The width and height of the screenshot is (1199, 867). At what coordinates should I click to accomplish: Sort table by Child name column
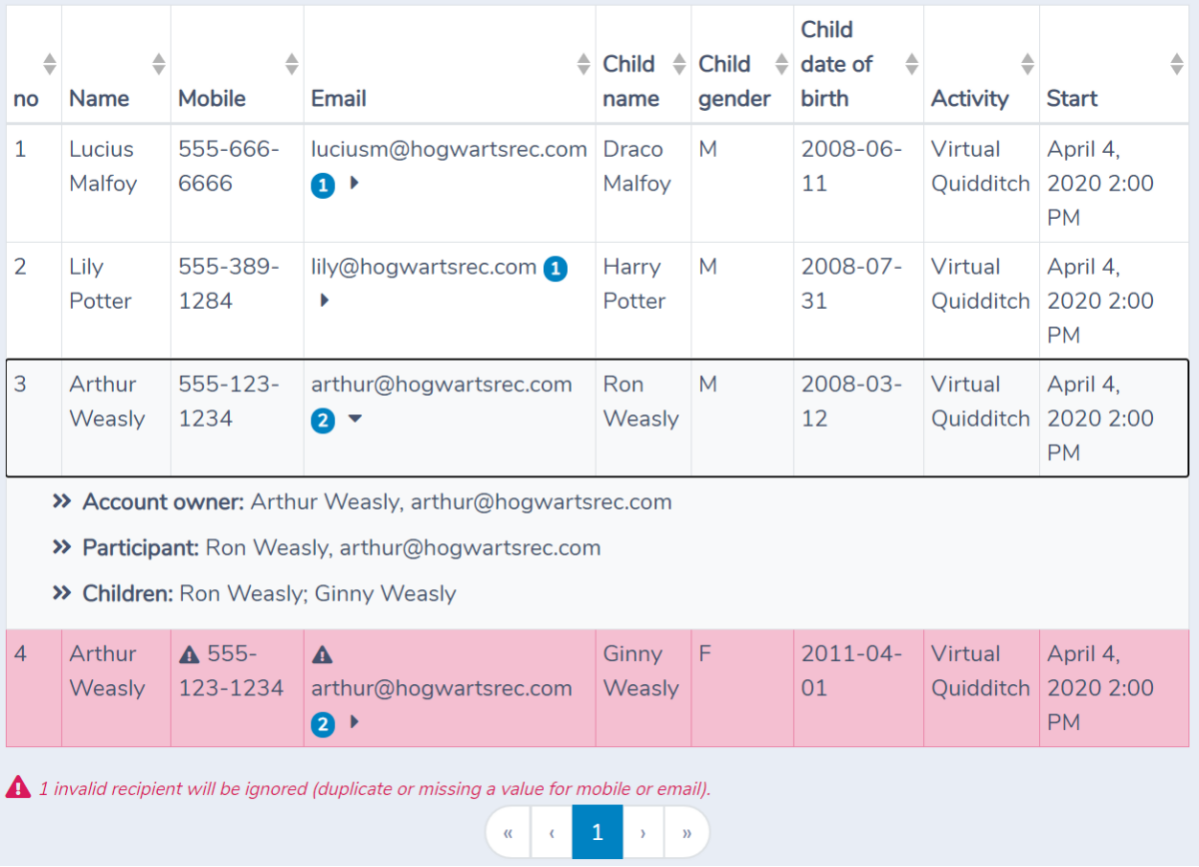point(679,64)
